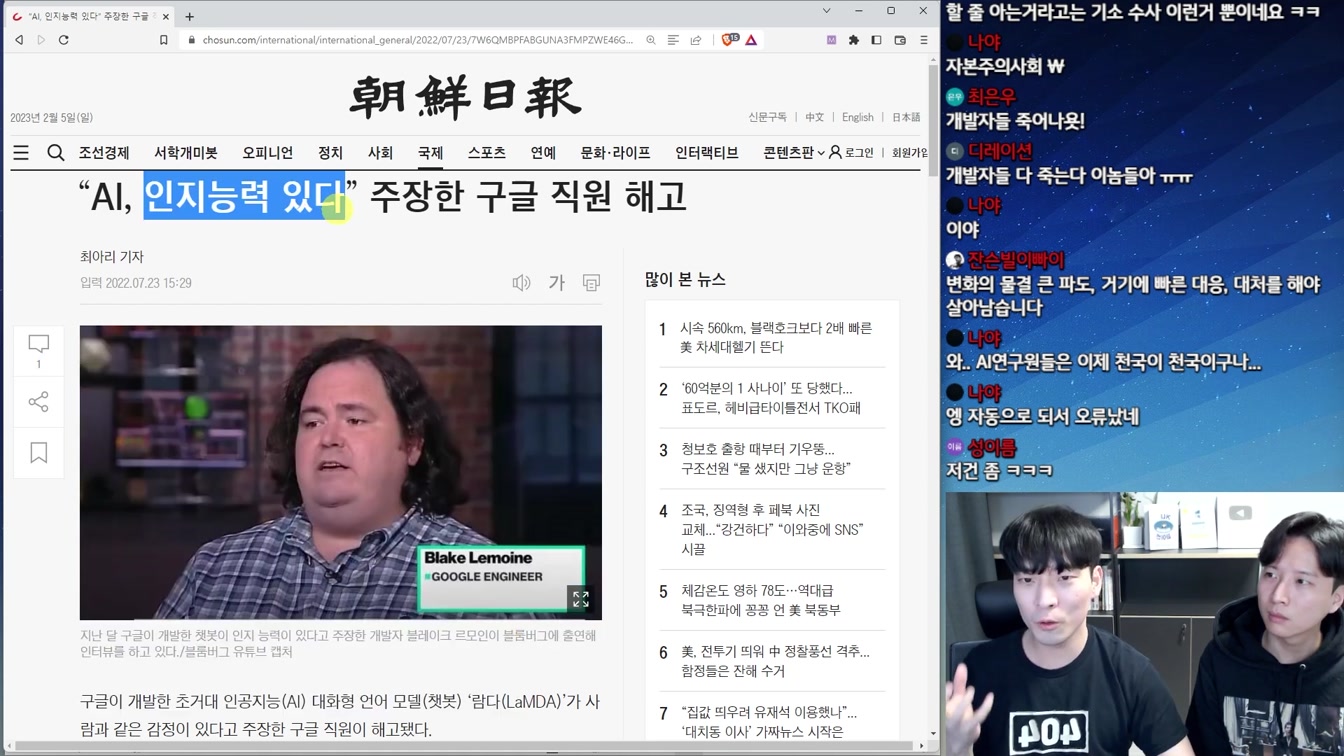This screenshot has width=1344, height=756.
Task: Open the Brave wallet icon
Action: pos(900,40)
